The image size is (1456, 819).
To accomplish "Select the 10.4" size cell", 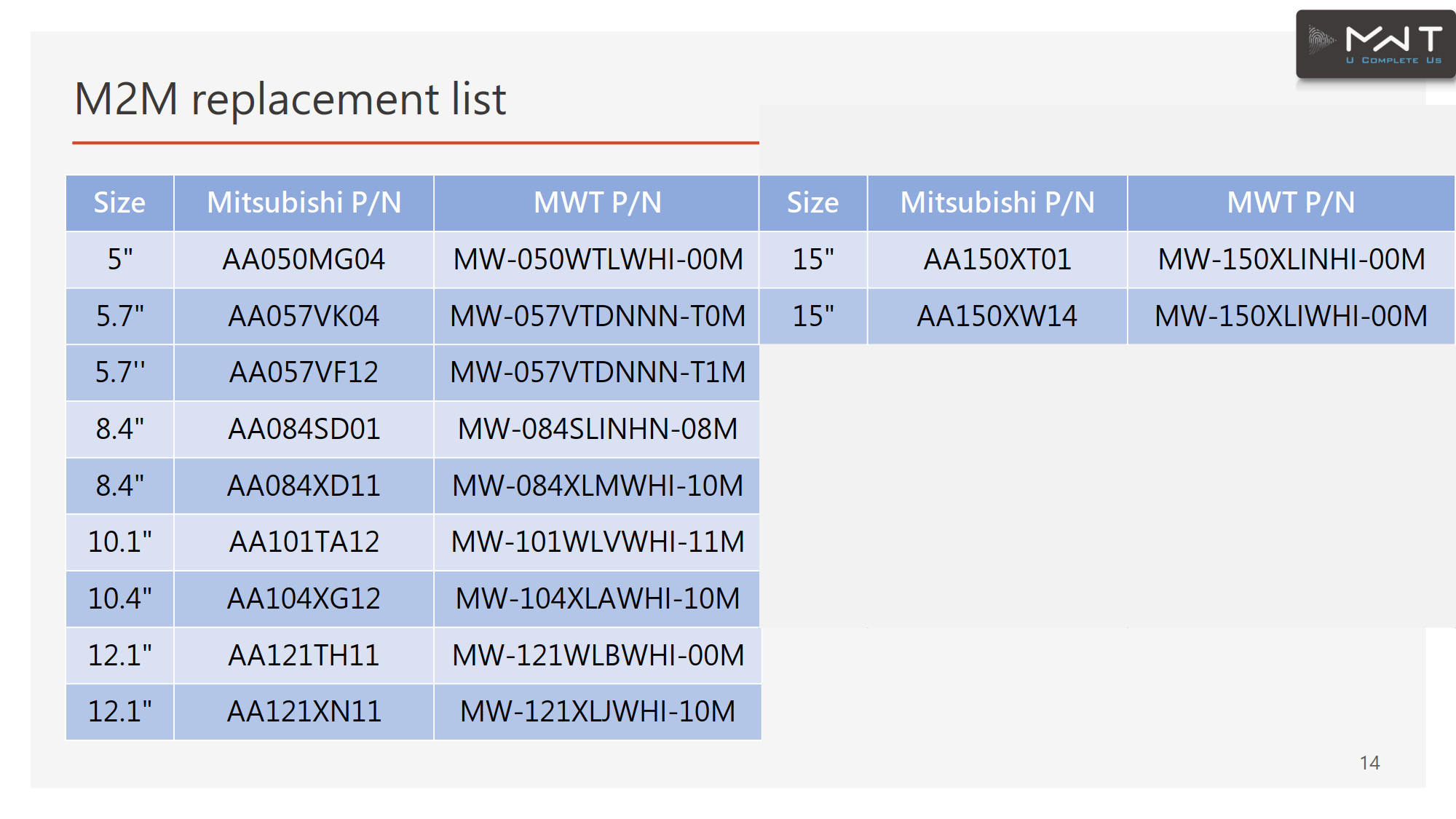I will pyautogui.click(x=119, y=598).
